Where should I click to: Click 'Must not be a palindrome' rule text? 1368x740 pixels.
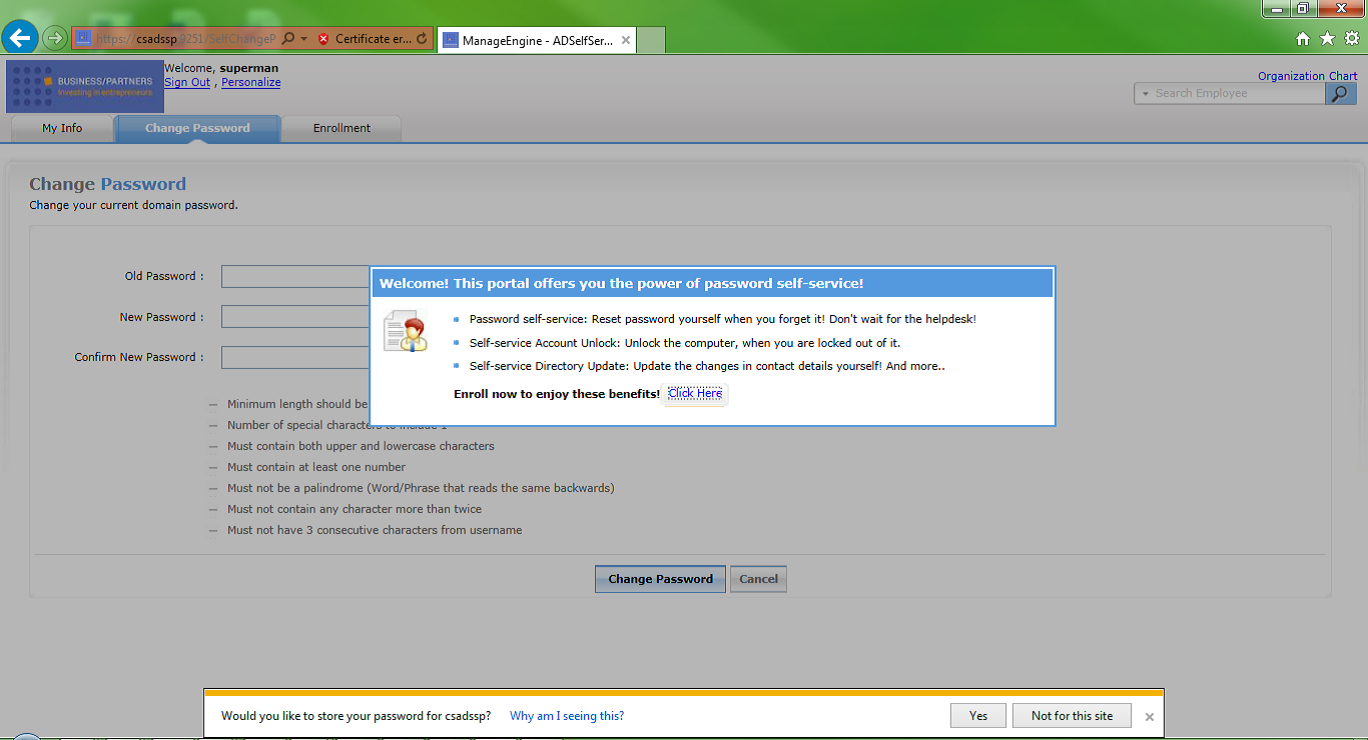point(420,488)
